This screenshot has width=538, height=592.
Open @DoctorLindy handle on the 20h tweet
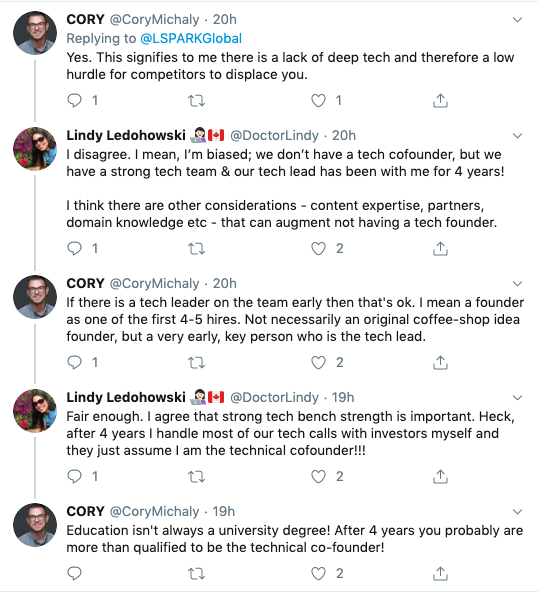pos(274,135)
